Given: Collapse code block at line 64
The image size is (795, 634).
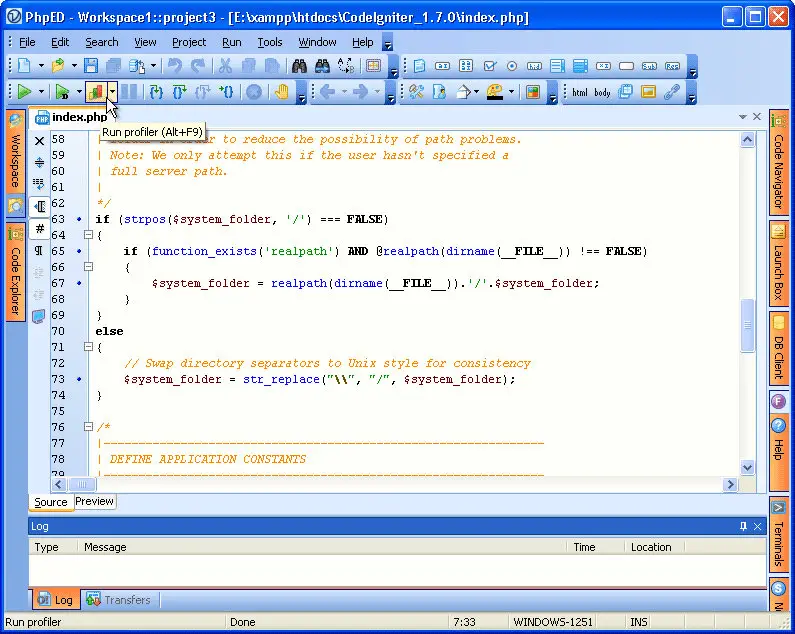Looking at the screenshot, I should click(88, 235).
